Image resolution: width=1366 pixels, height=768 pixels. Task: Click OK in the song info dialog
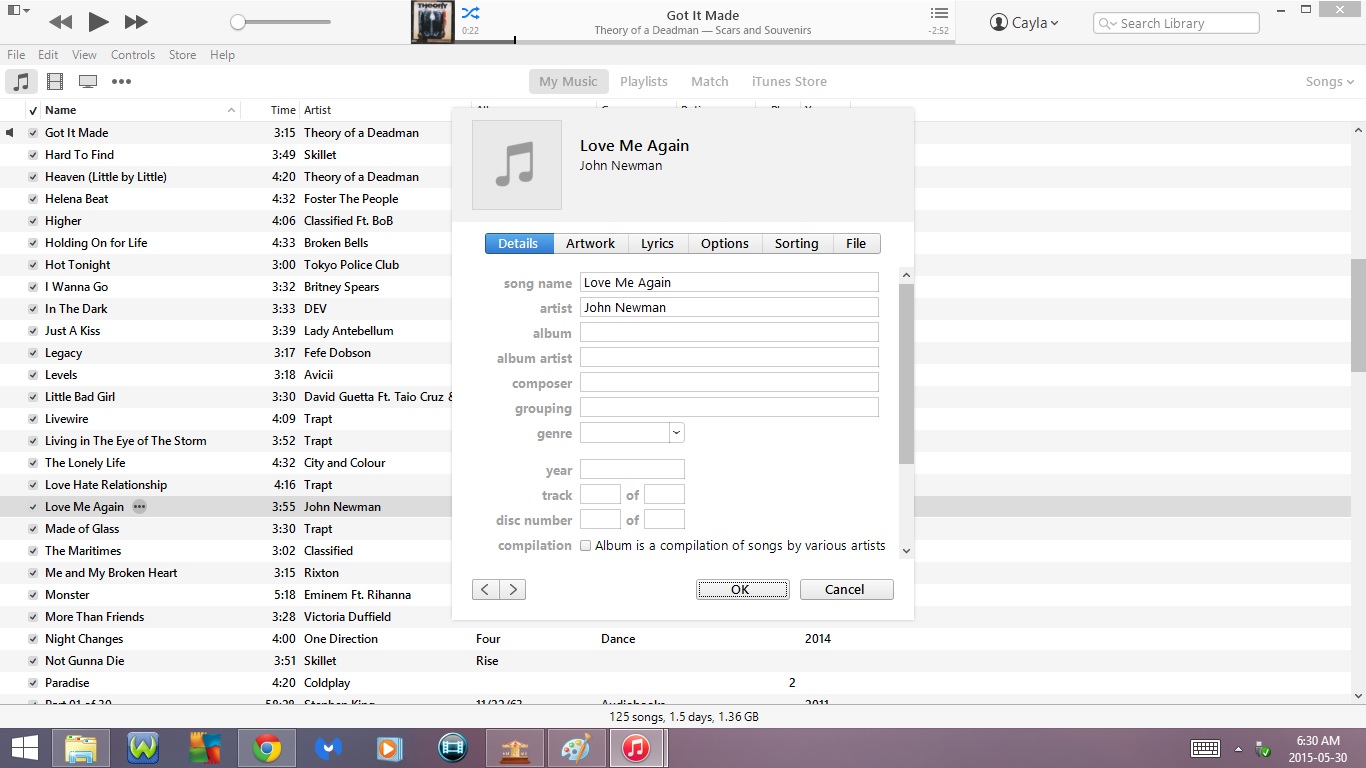point(742,590)
